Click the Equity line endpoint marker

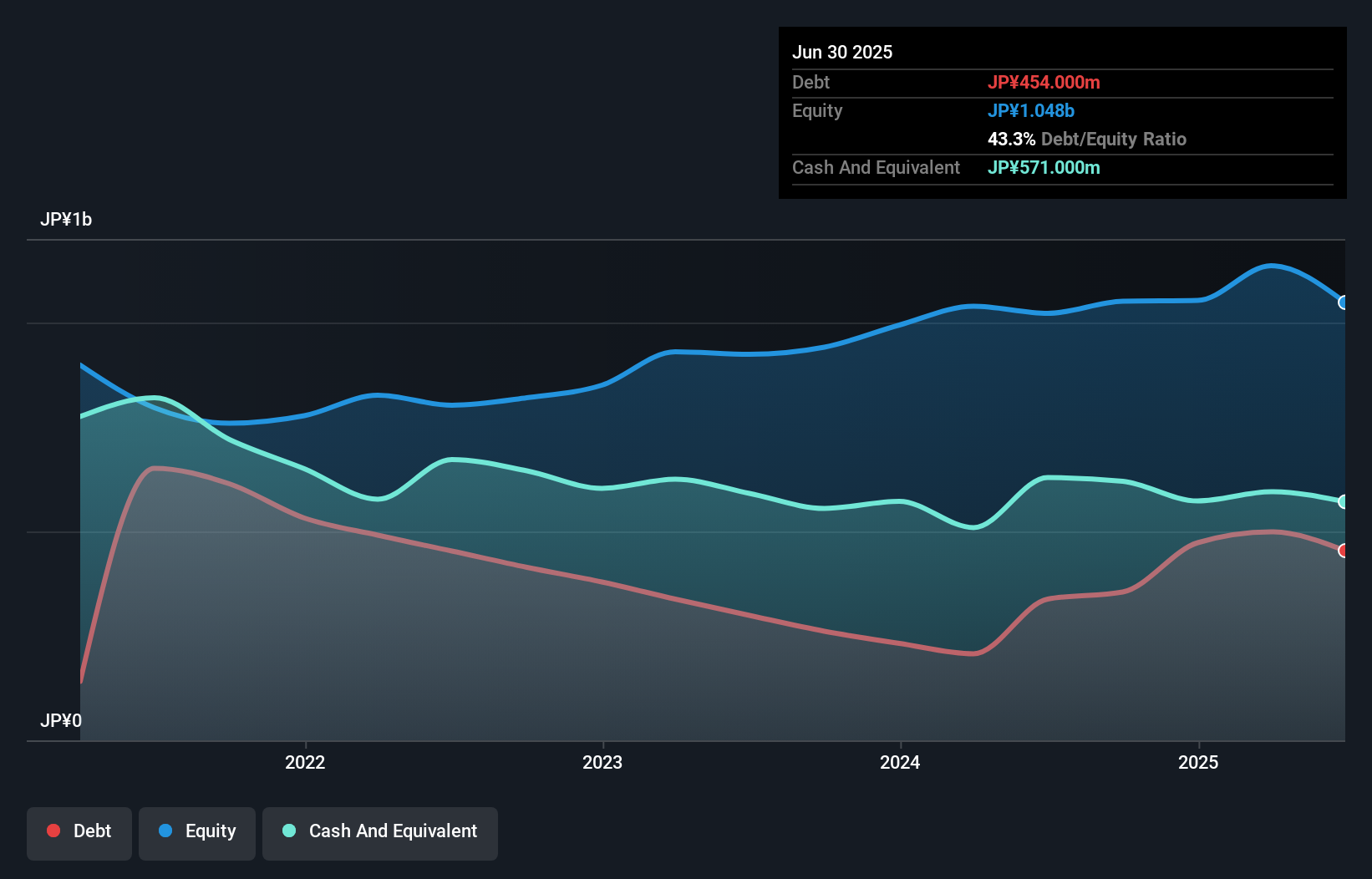tap(1344, 303)
